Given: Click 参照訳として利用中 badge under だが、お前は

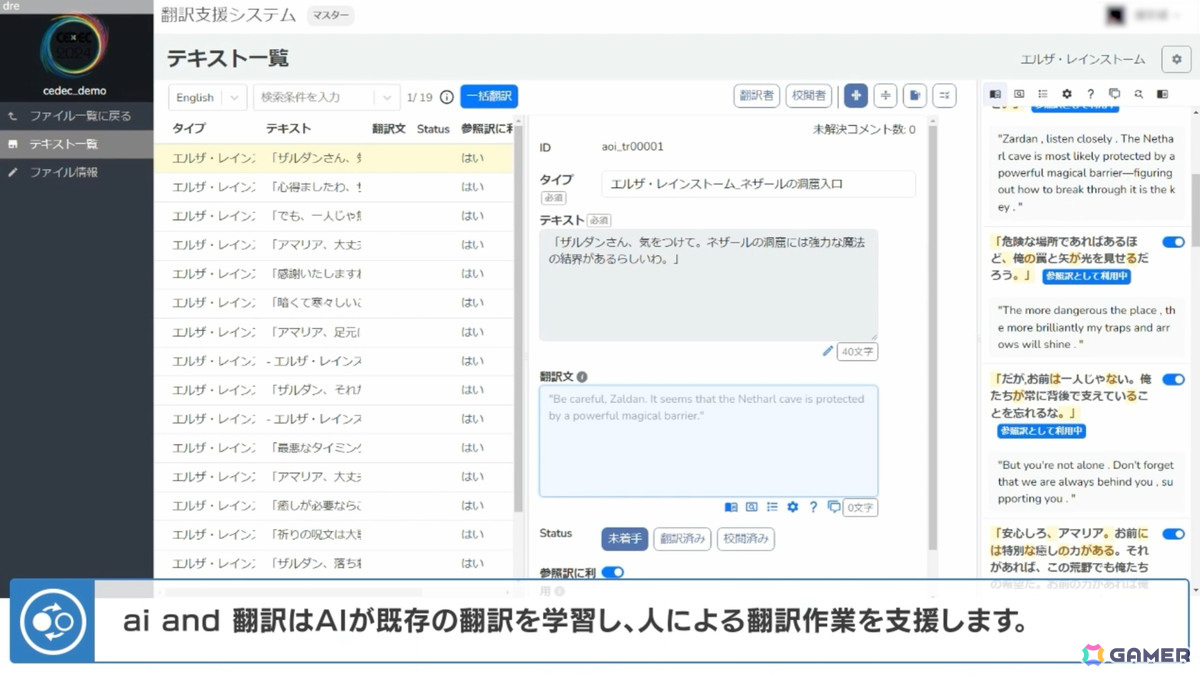Looking at the screenshot, I should pyautogui.click(x=1041, y=431).
